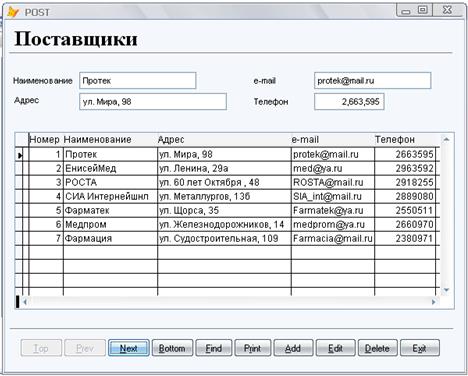
Task: Add a new supplier with Add button
Action: click(x=293, y=348)
